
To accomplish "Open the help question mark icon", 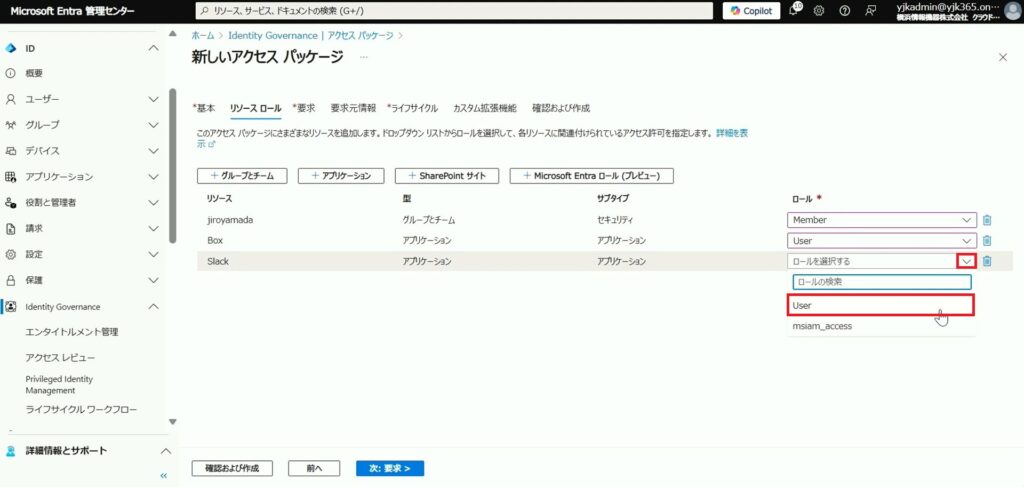I will pyautogui.click(x=844, y=11).
